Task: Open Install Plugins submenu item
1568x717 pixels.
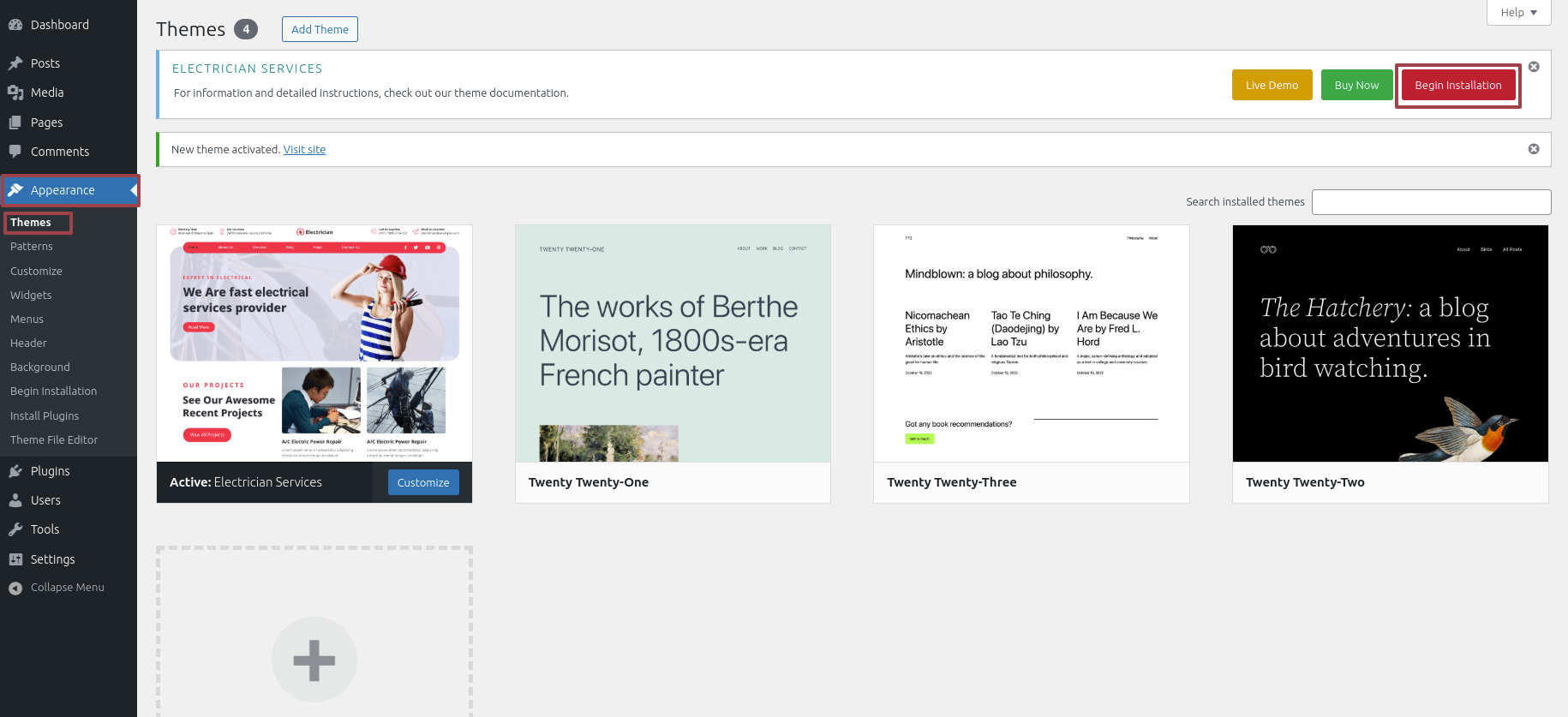Action: coord(45,416)
